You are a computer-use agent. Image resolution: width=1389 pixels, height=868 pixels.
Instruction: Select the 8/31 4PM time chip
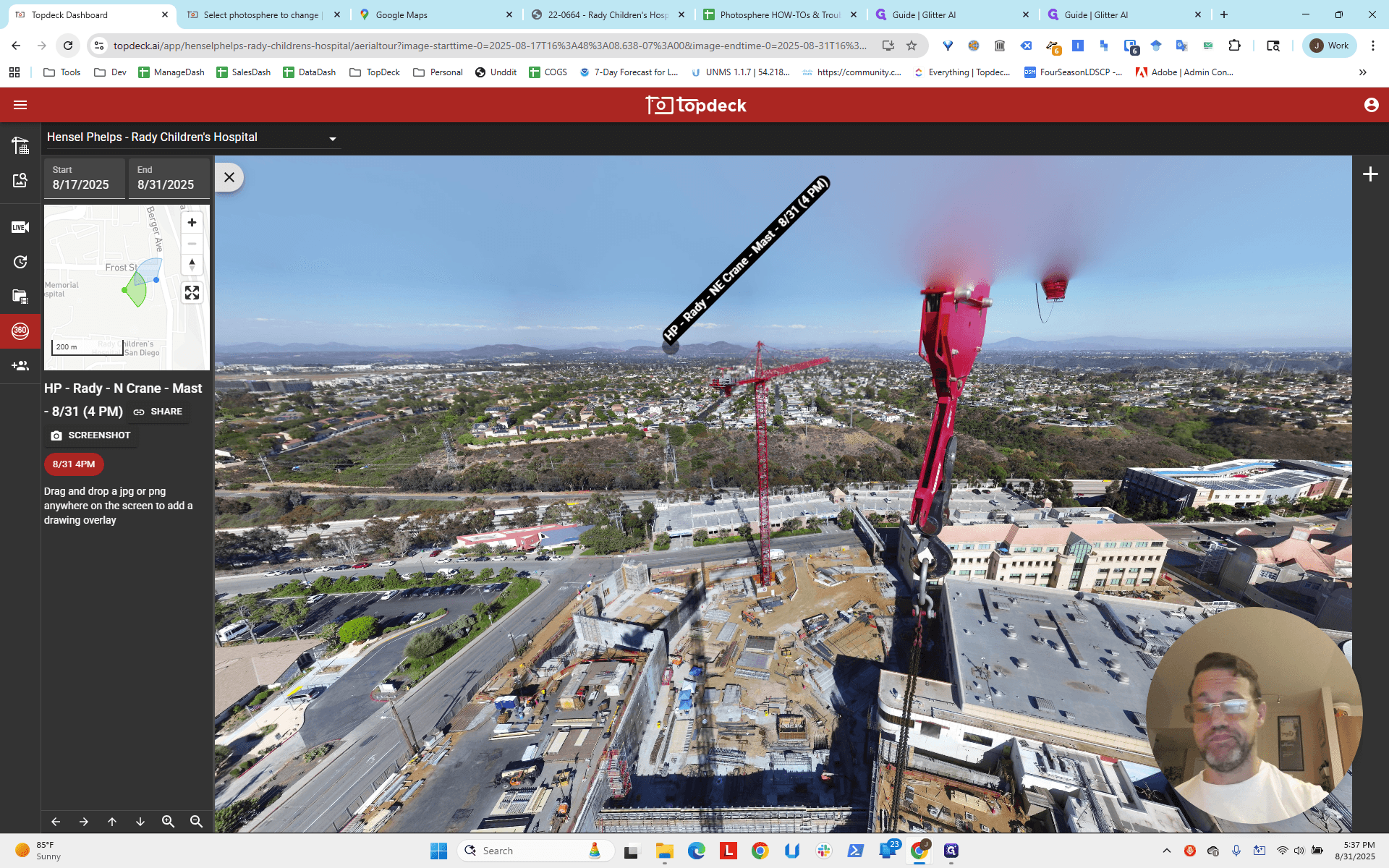(x=74, y=464)
